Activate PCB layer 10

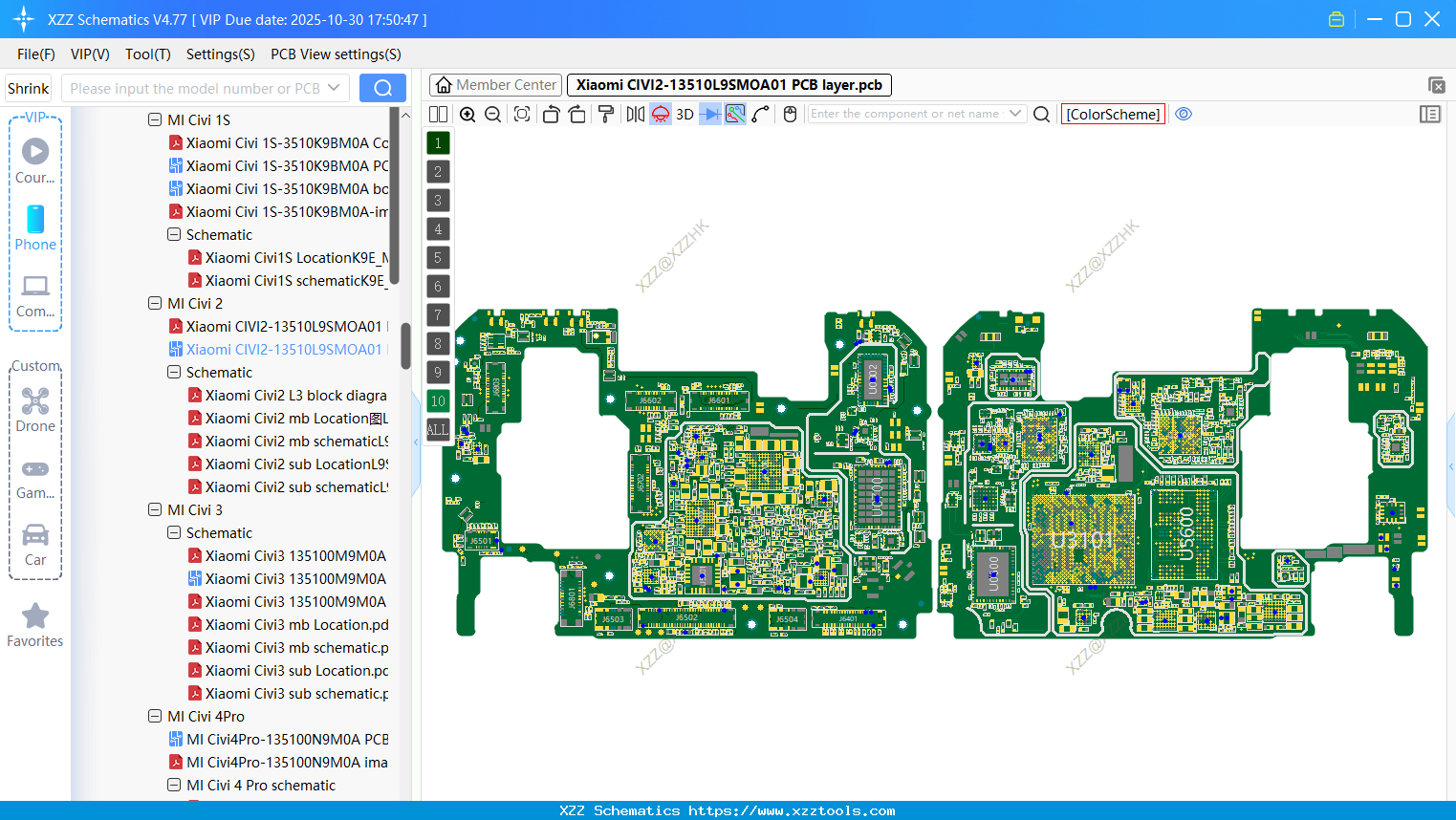click(x=438, y=400)
